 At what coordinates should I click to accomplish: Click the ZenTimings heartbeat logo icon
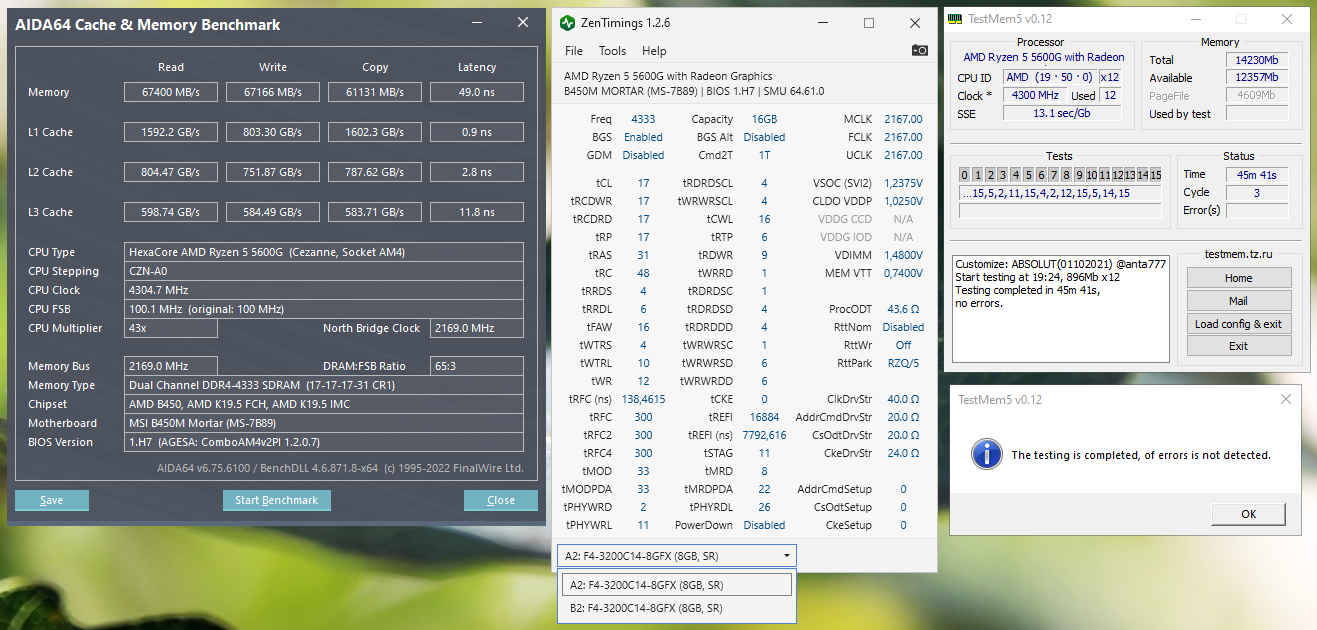[567, 23]
